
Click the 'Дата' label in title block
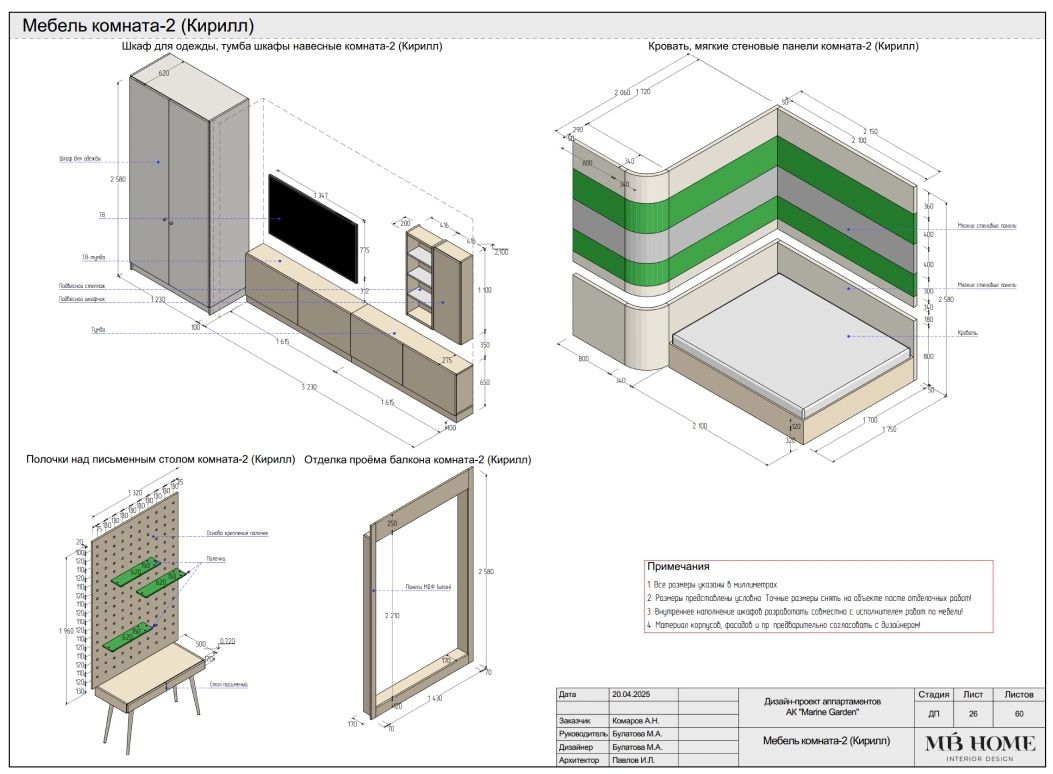point(567,694)
